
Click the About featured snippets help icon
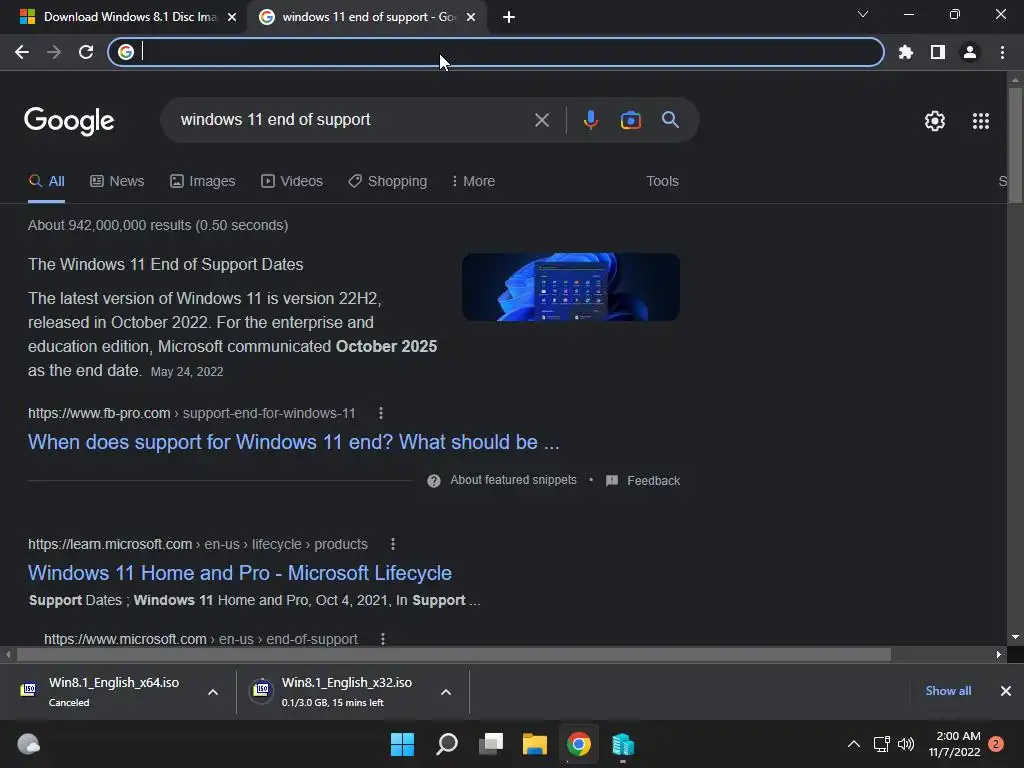[434, 481]
